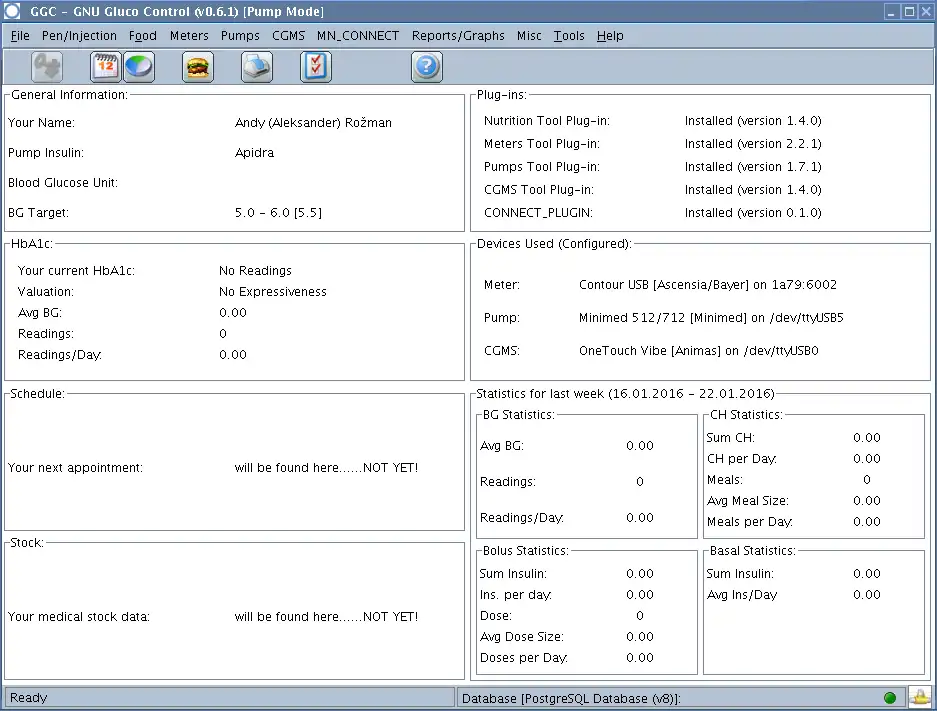
Task: Click the 'Apidra' pump insulin value
Action: click(x=254, y=153)
